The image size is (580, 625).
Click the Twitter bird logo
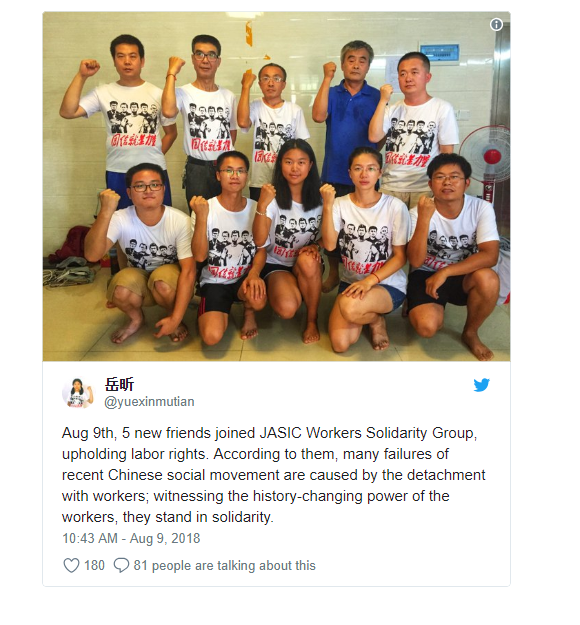point(481,385)
